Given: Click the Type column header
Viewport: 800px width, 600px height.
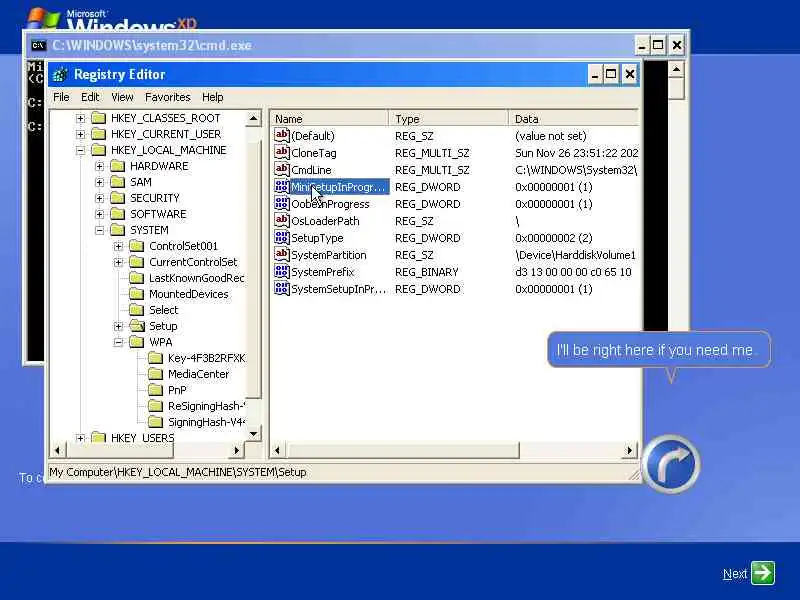Looking at the screenshot, I should click(x=448, y=119).
